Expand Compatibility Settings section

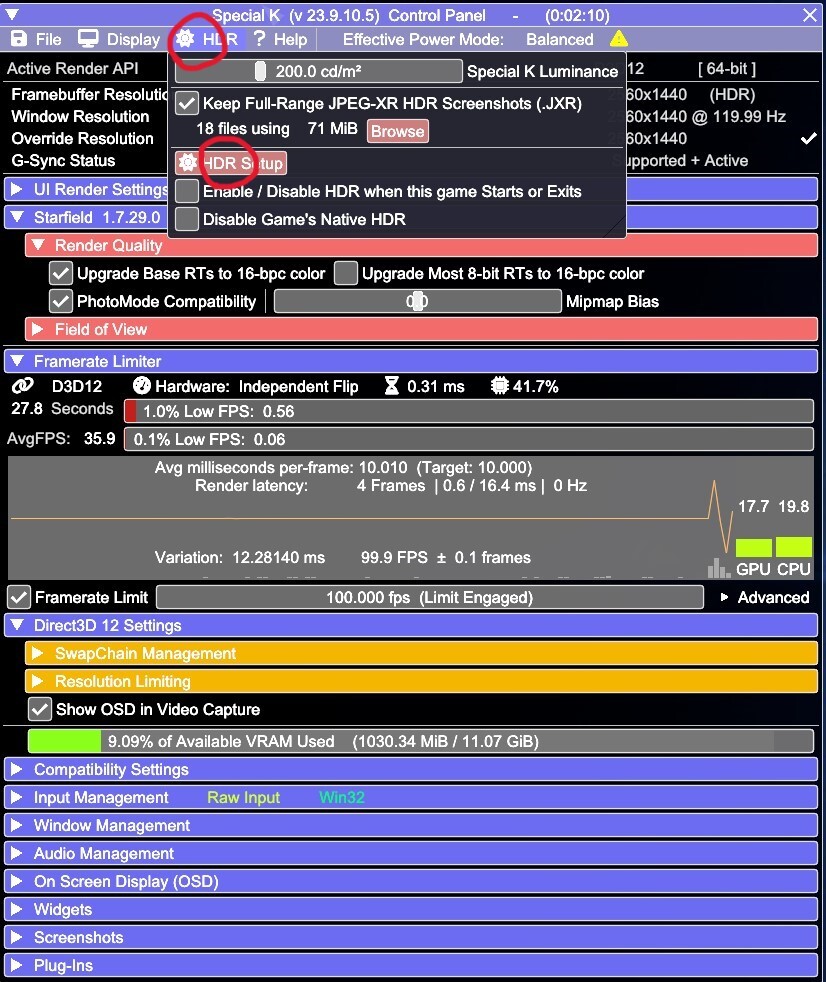point(411,769)
